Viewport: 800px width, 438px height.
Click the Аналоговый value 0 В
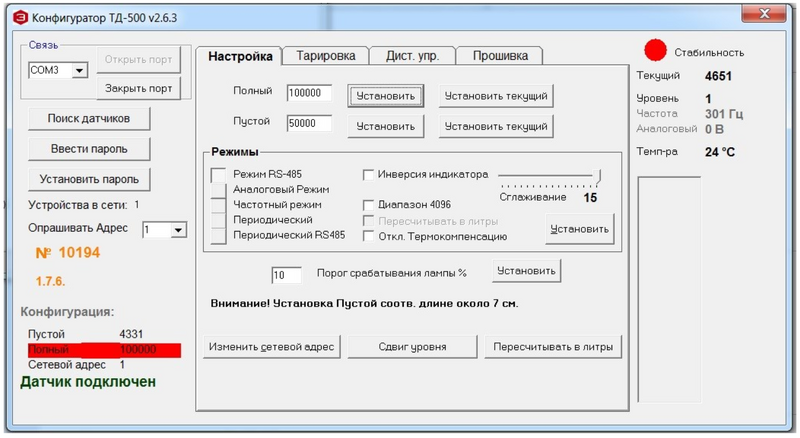pos(714,129)
